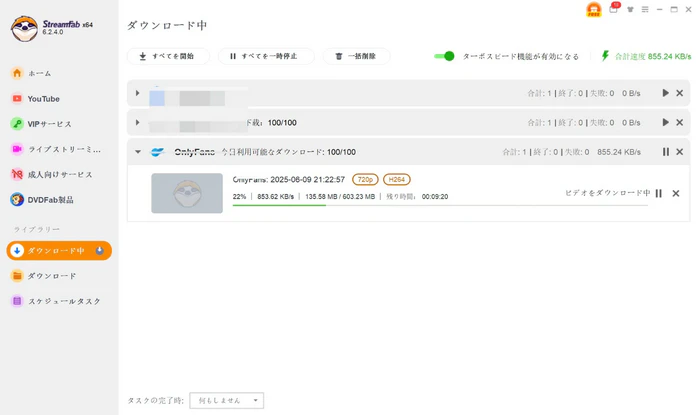700x415 pixels.
Task: Click すべてを一時停止 button
Action: [264, 56]
